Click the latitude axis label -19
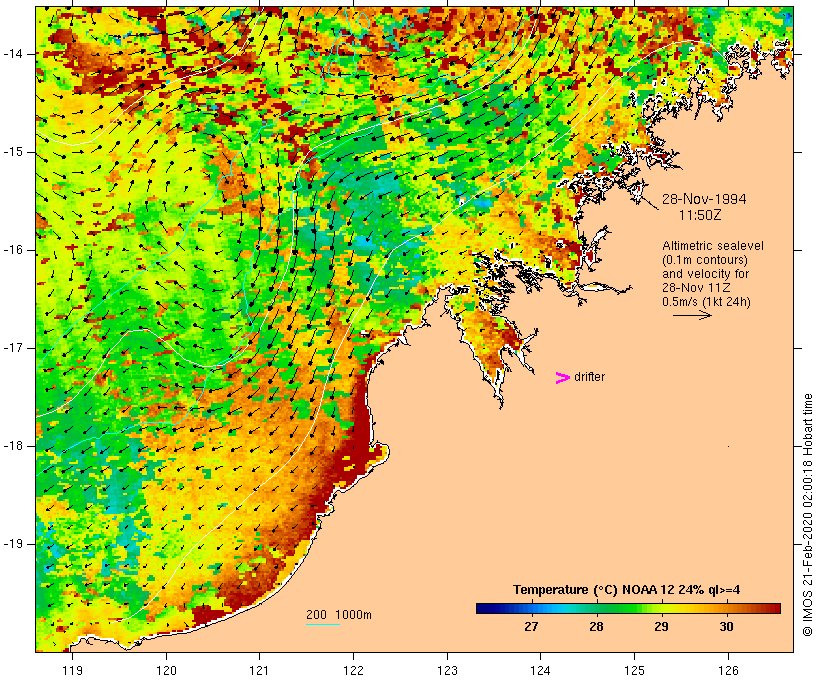Viewport: 820px width, 680px height. click(x=13, y=544)
